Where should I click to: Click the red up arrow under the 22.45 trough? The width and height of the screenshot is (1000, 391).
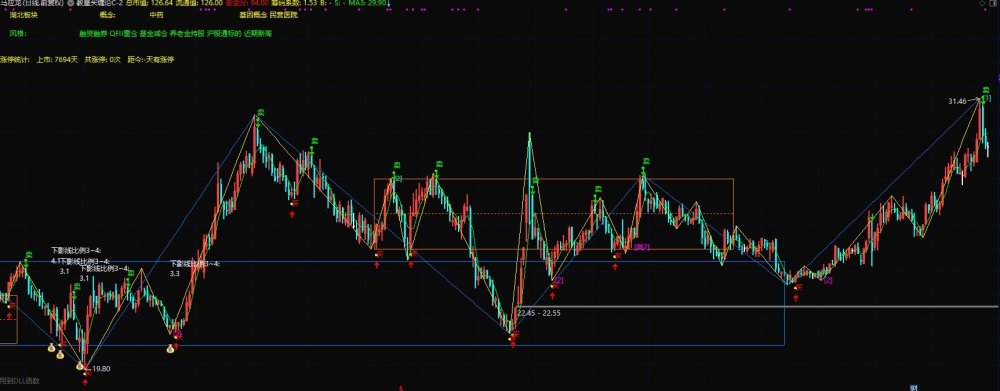coord(512,344)
